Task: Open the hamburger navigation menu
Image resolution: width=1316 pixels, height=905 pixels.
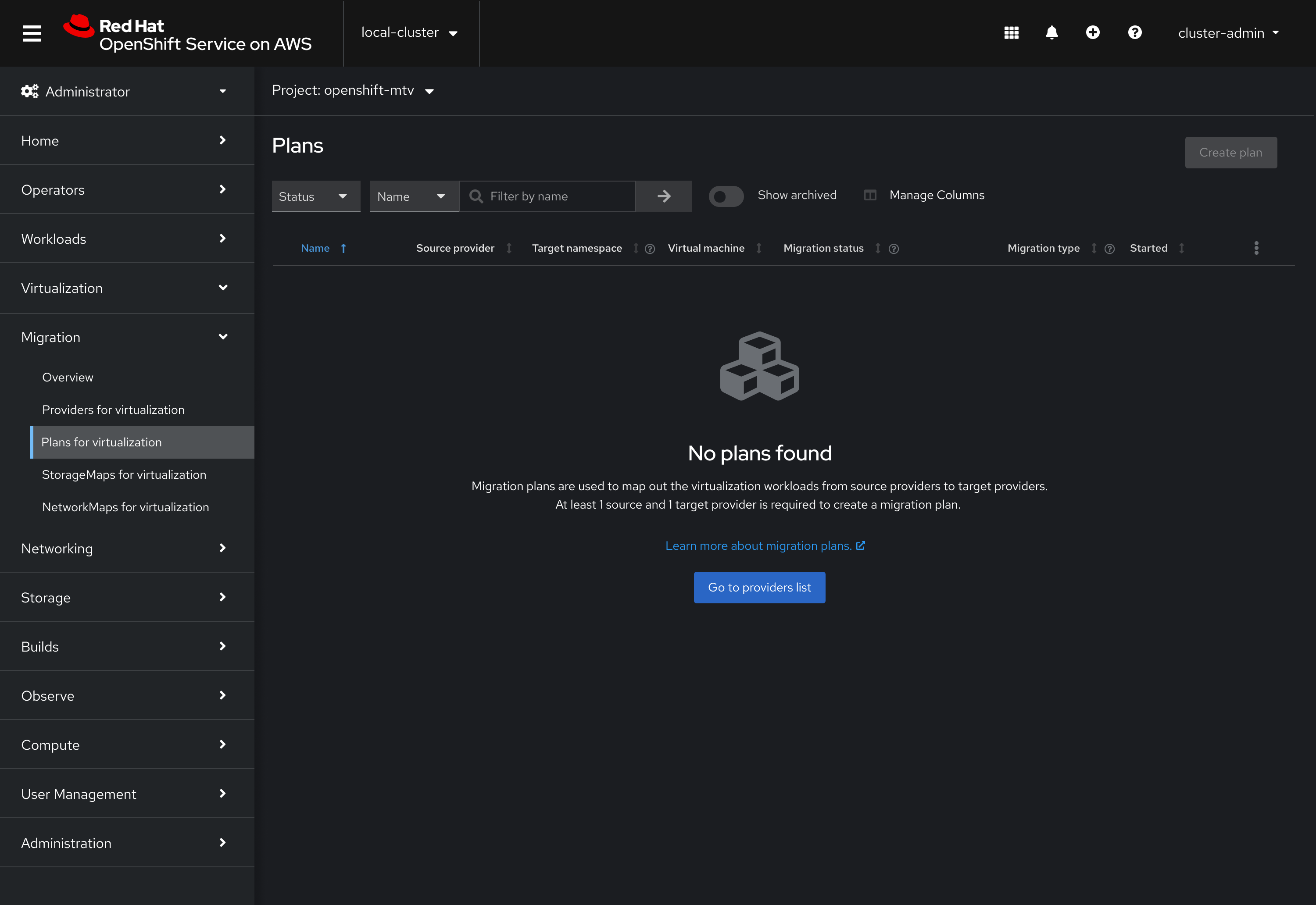Action: tap(32, 33)
